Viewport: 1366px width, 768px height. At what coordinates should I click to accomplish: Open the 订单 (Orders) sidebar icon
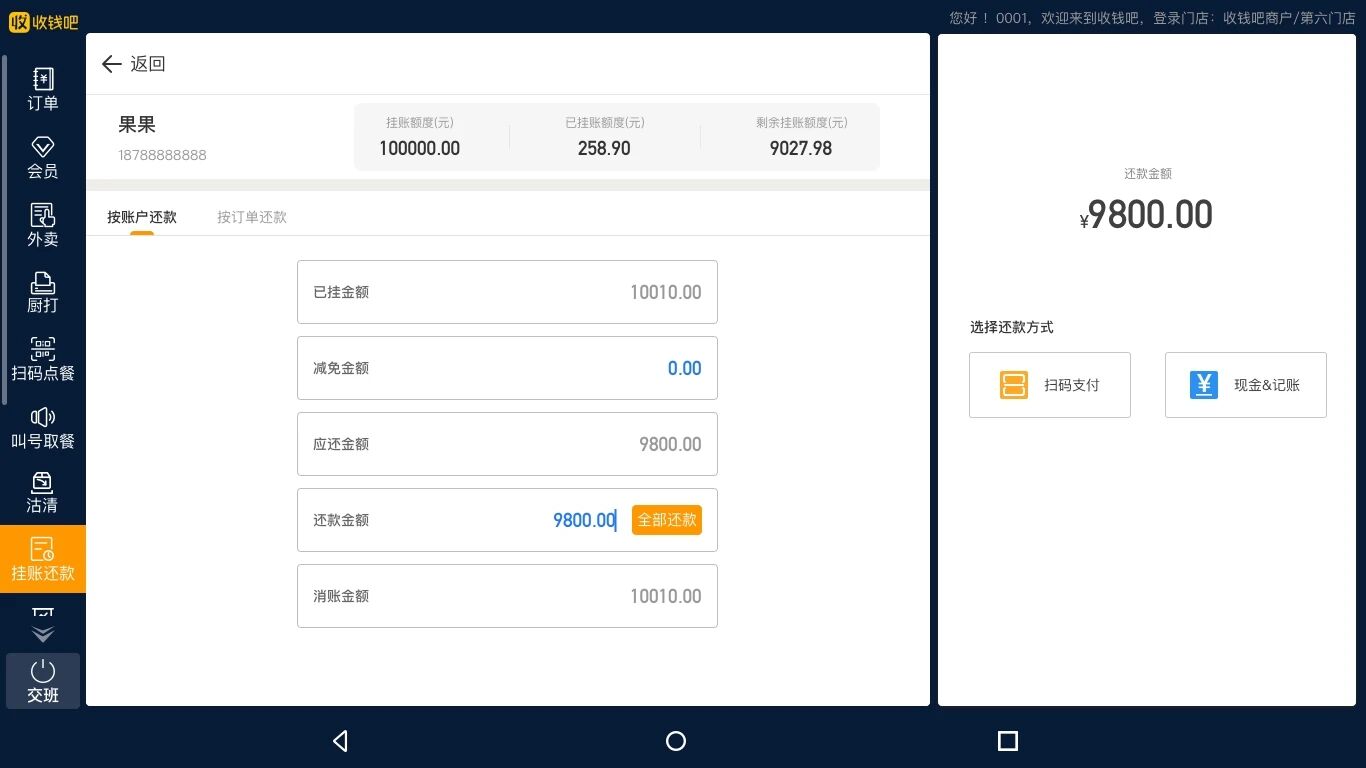click(42, 88)
